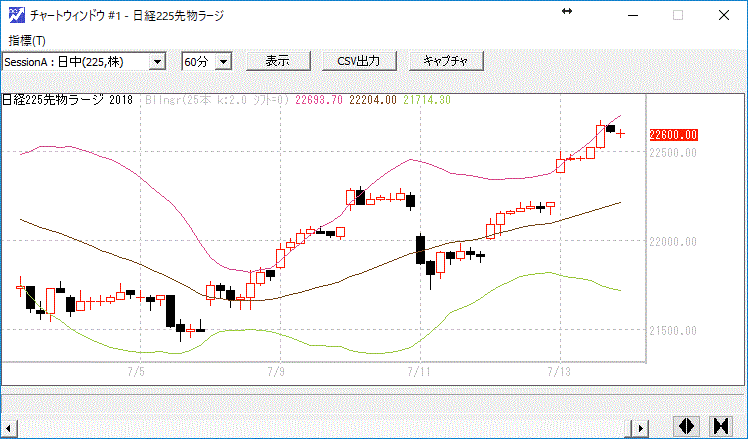The width and height of the screenshot is (748, 439).
Task: Click the 日経225先物ラージ 2018 chart title
Action: pos(68,100)
